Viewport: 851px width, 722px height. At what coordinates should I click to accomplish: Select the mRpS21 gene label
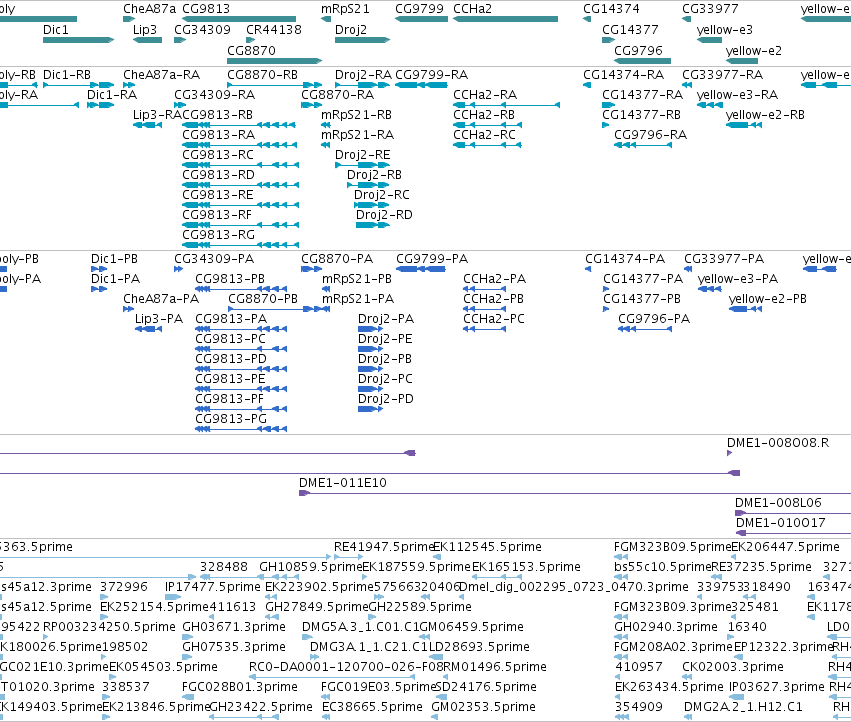point(345,9)
